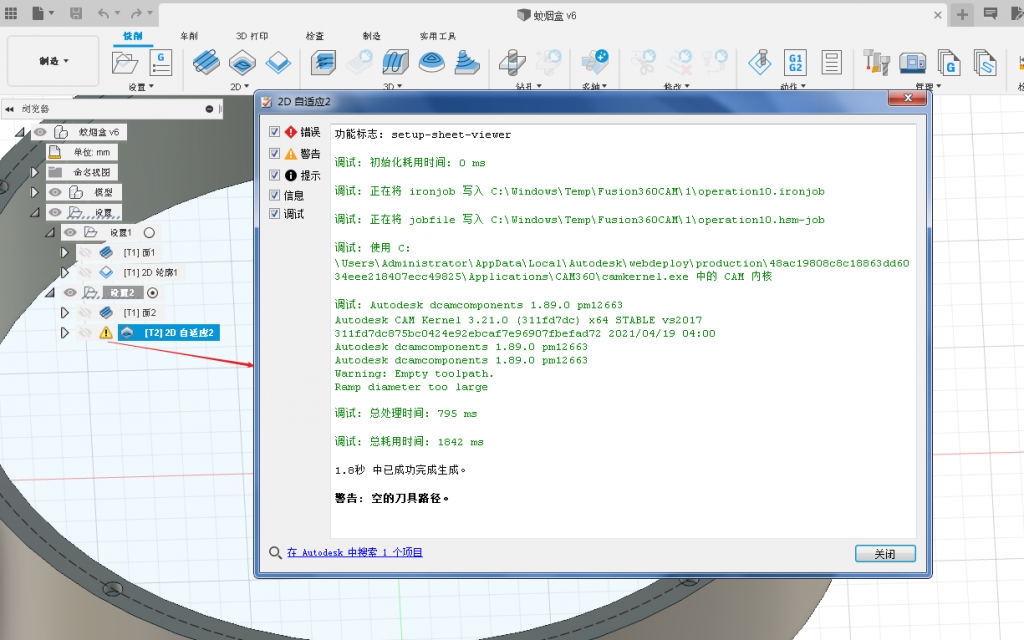Image resolution: width=1024 pixels, height=640 pixels.
Task: Click the active 设置2 radio button
Action: click(x=153, y=293)
